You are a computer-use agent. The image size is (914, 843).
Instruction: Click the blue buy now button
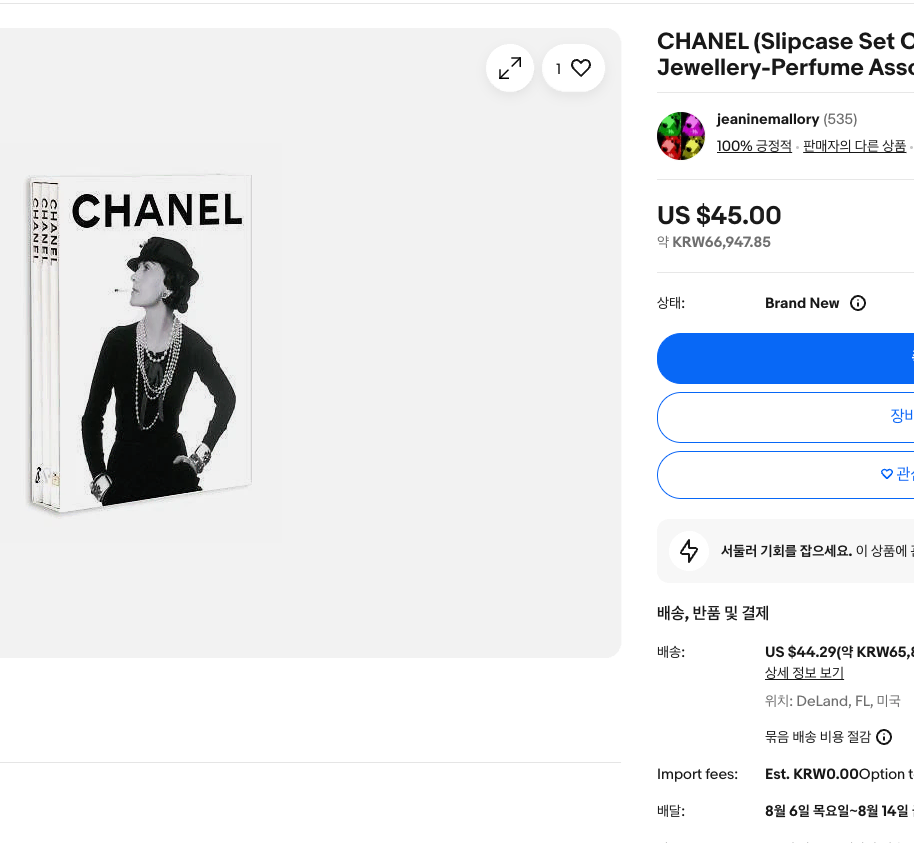(x=785, y=359)
